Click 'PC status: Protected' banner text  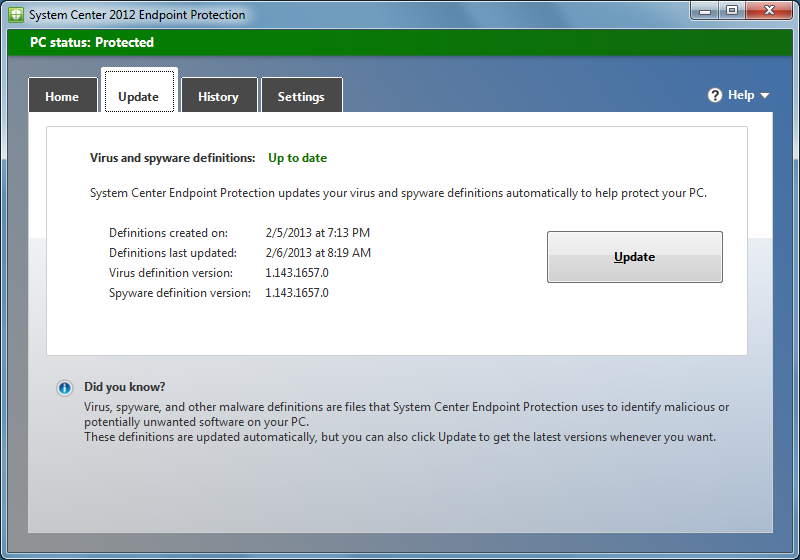[x=92, y=42]
